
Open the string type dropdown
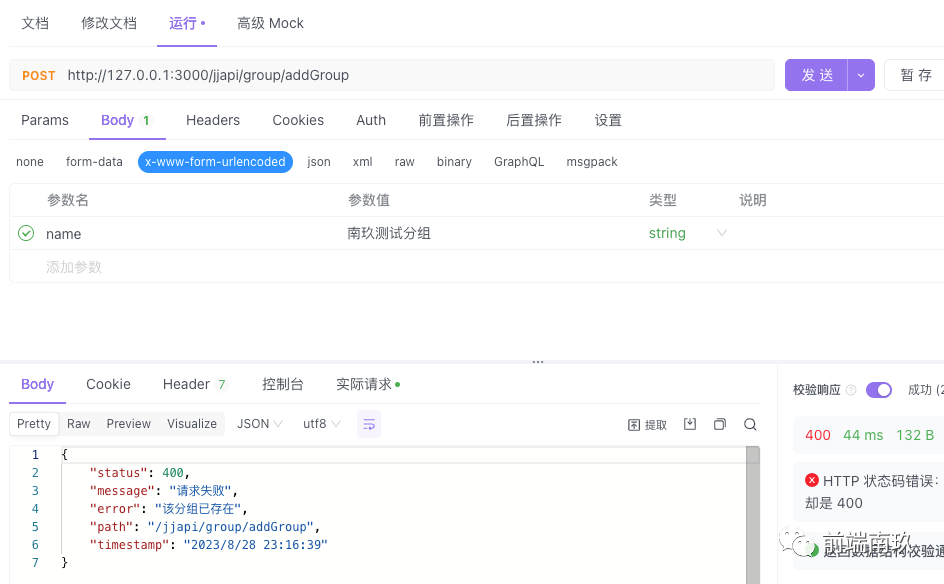pyautogui.click(x=721, y=233)
